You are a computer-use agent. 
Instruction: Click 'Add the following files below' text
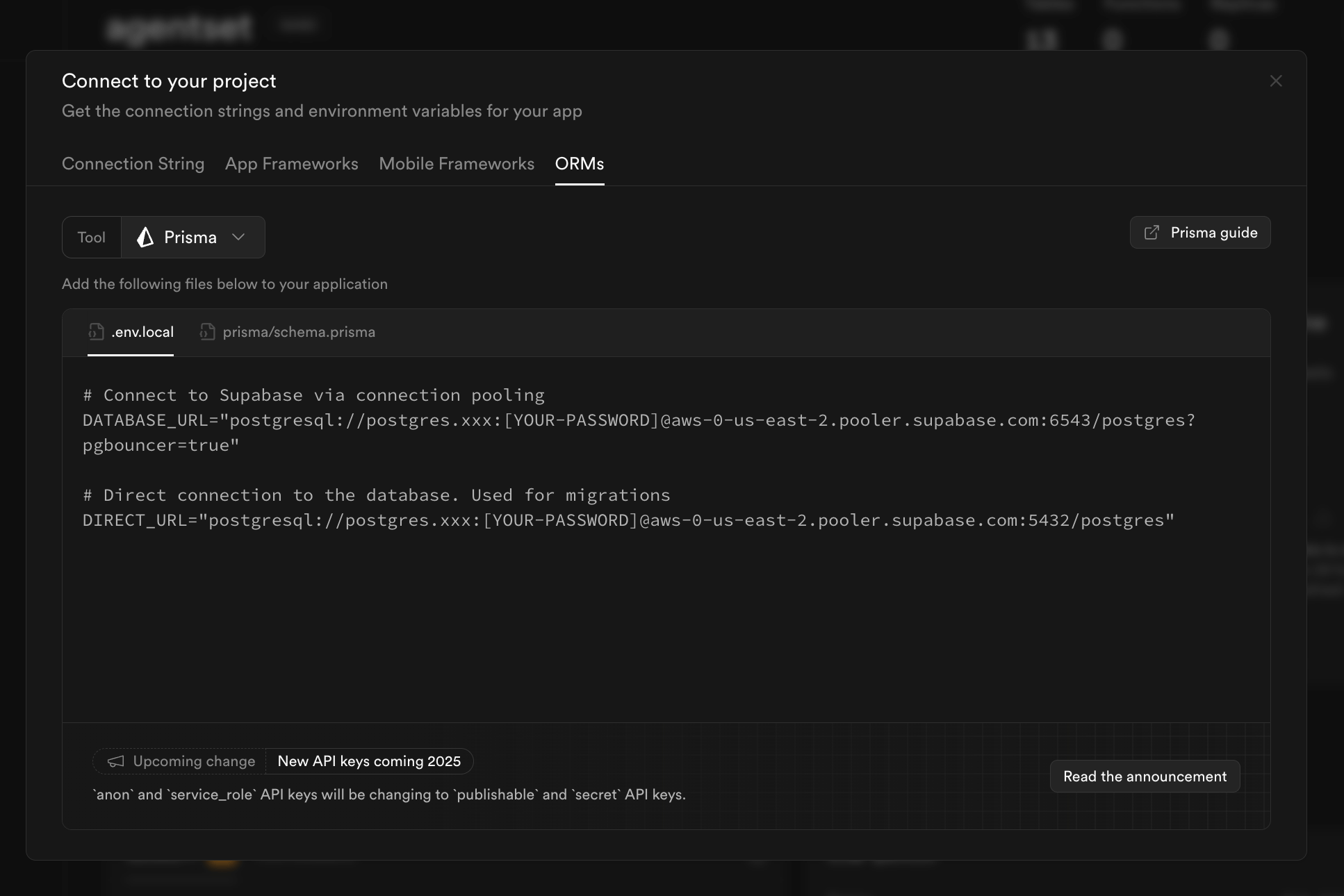click(224, 284)
